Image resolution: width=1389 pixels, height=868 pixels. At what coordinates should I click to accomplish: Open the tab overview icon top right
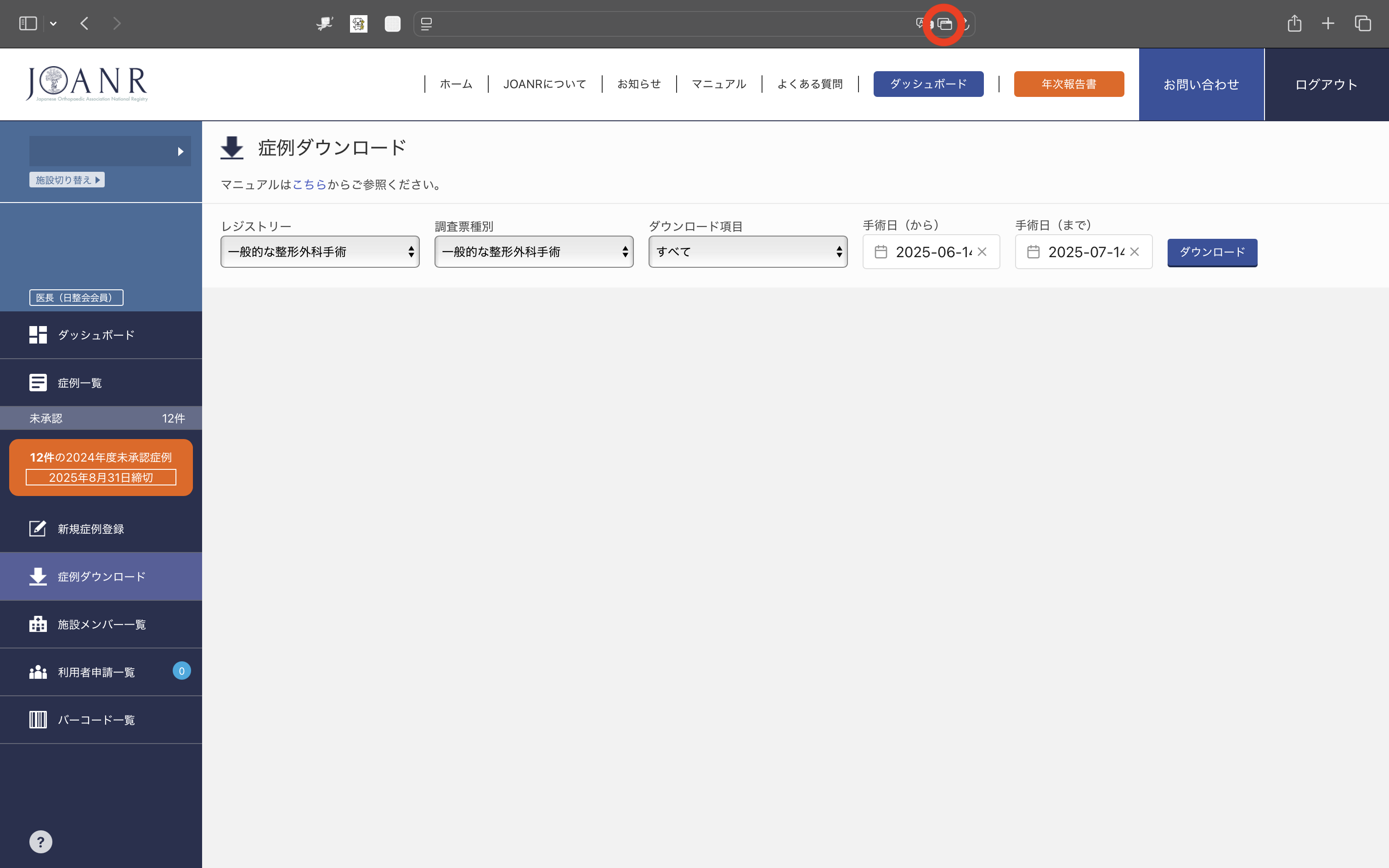[1363, 23]
